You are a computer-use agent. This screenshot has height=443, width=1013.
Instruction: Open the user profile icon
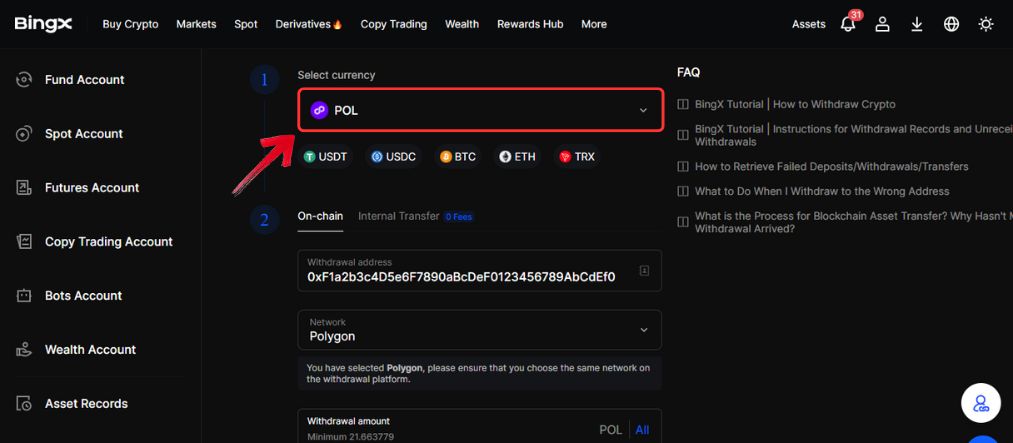click(882, 25)
